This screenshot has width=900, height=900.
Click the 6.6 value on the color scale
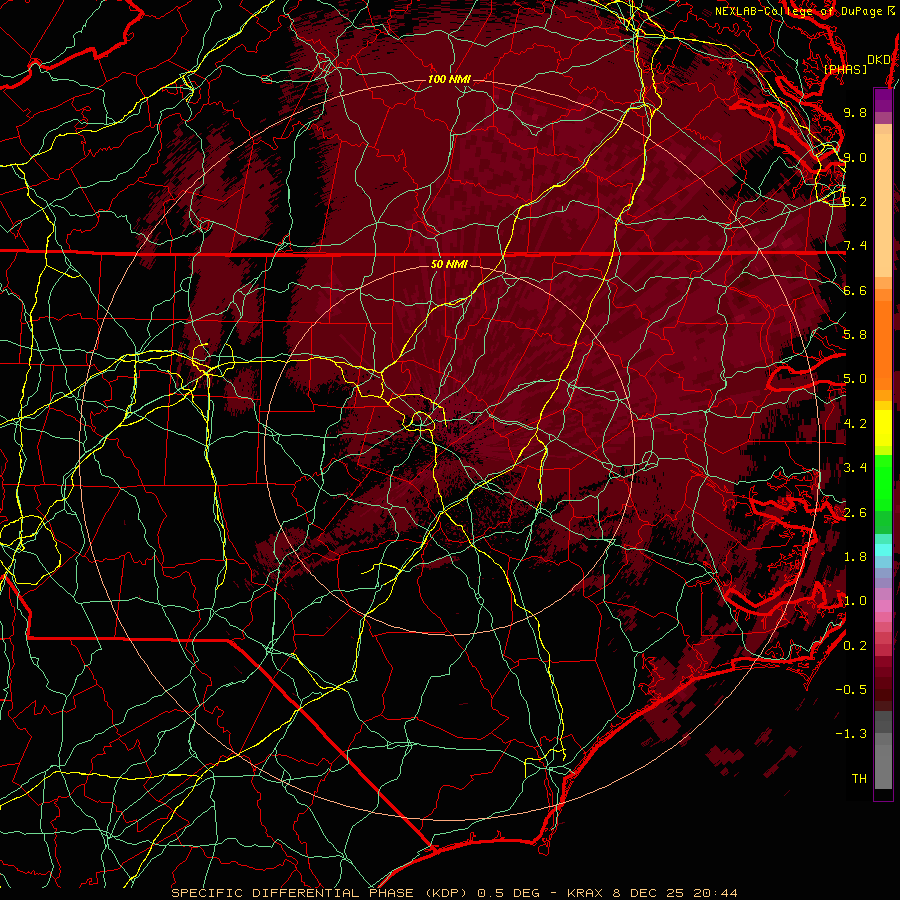855,290
